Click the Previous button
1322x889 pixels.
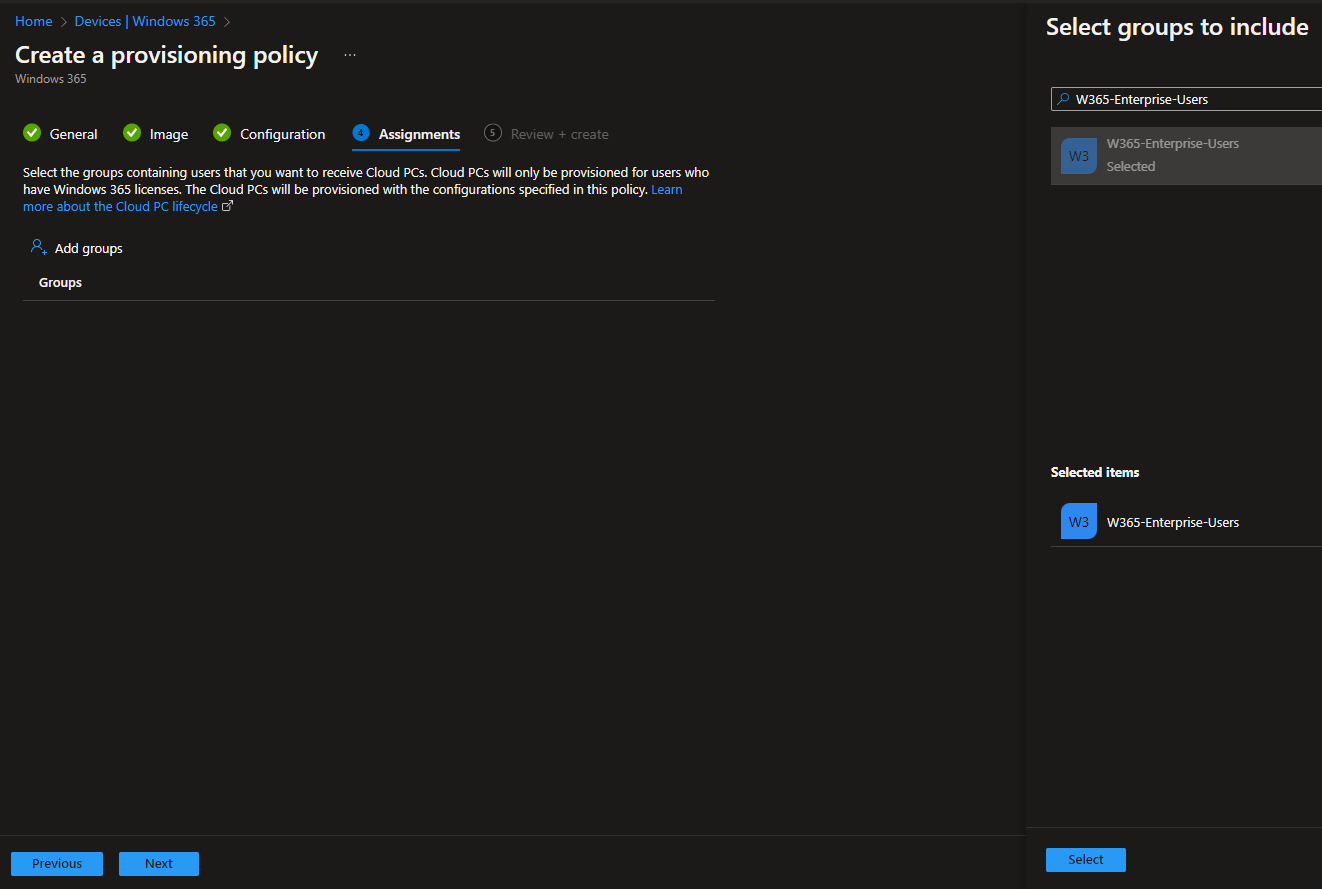[x=57, y=864]
